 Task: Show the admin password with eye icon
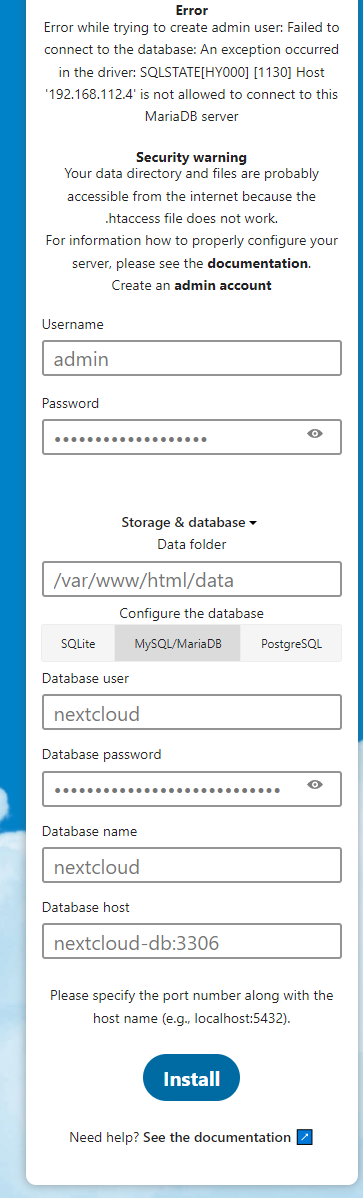pos(315,434)
